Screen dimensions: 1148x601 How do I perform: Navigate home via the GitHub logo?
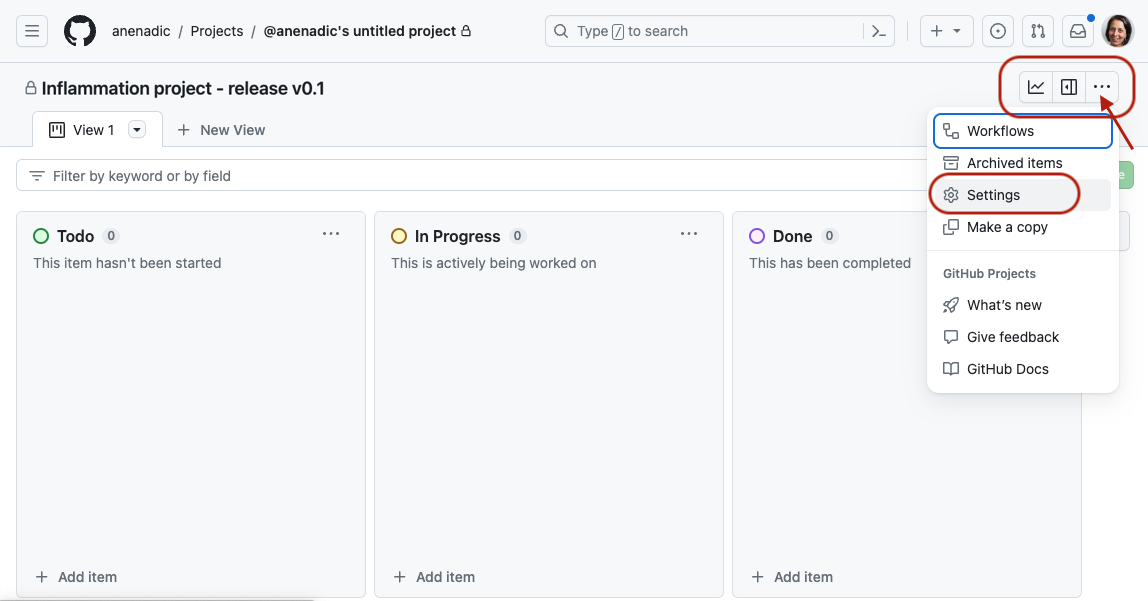pos(79,30)
